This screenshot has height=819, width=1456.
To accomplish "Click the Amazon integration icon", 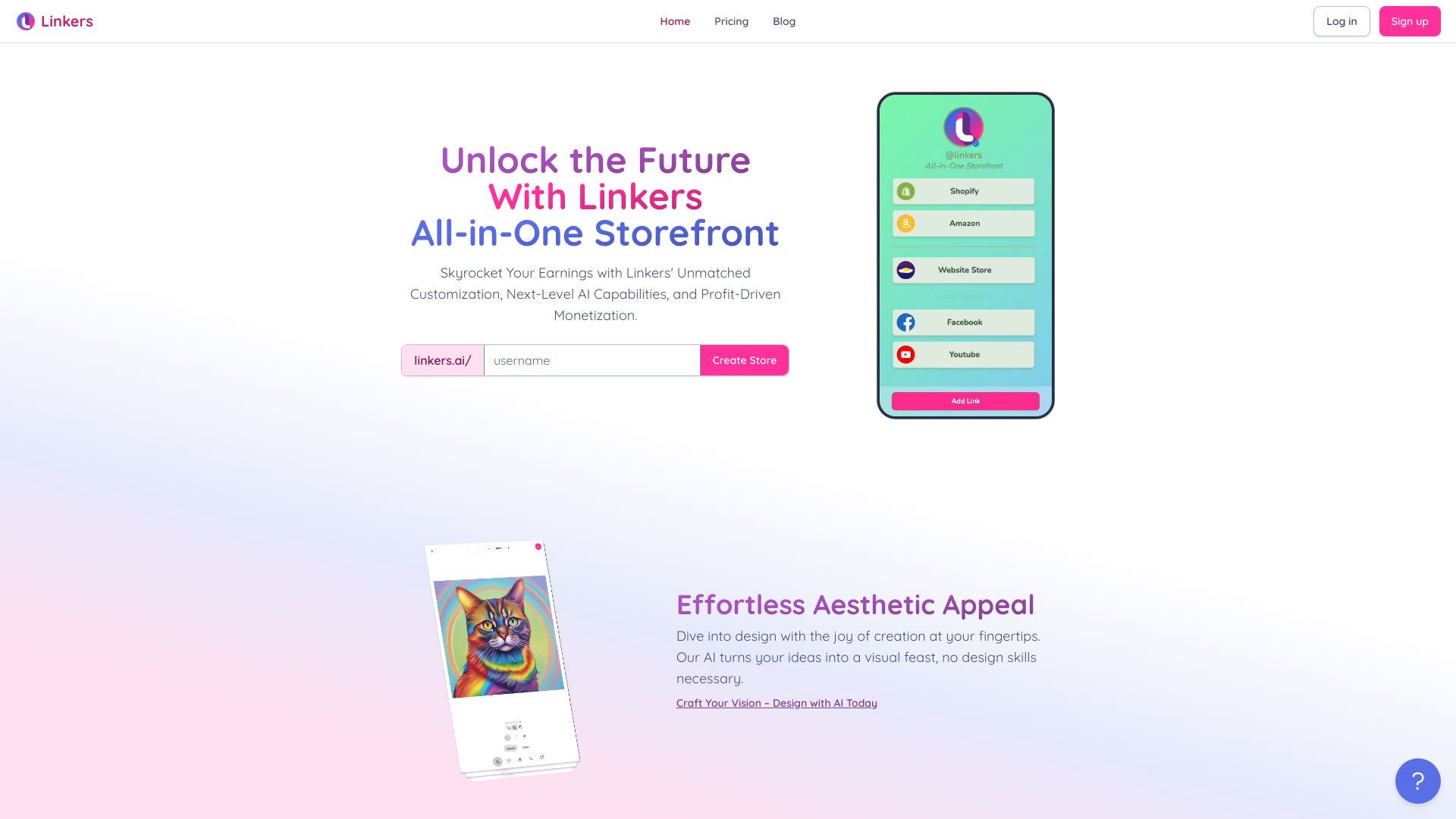I will (905, 222).
